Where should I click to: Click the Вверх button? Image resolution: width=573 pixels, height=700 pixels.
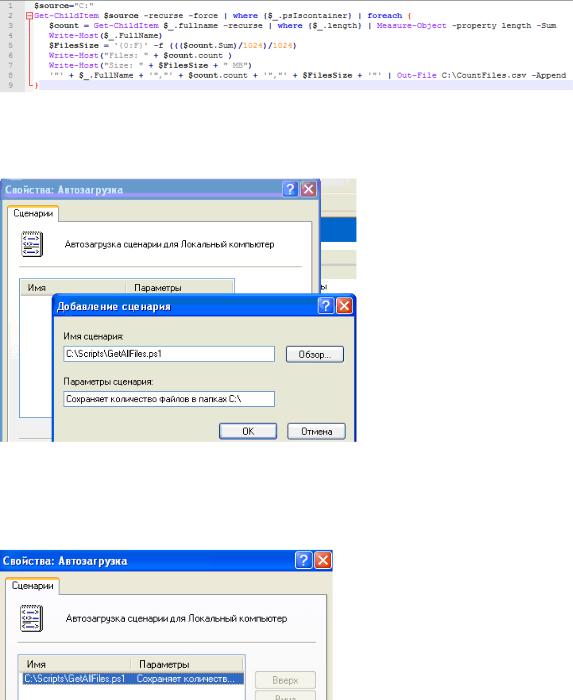tap(285, 680)
